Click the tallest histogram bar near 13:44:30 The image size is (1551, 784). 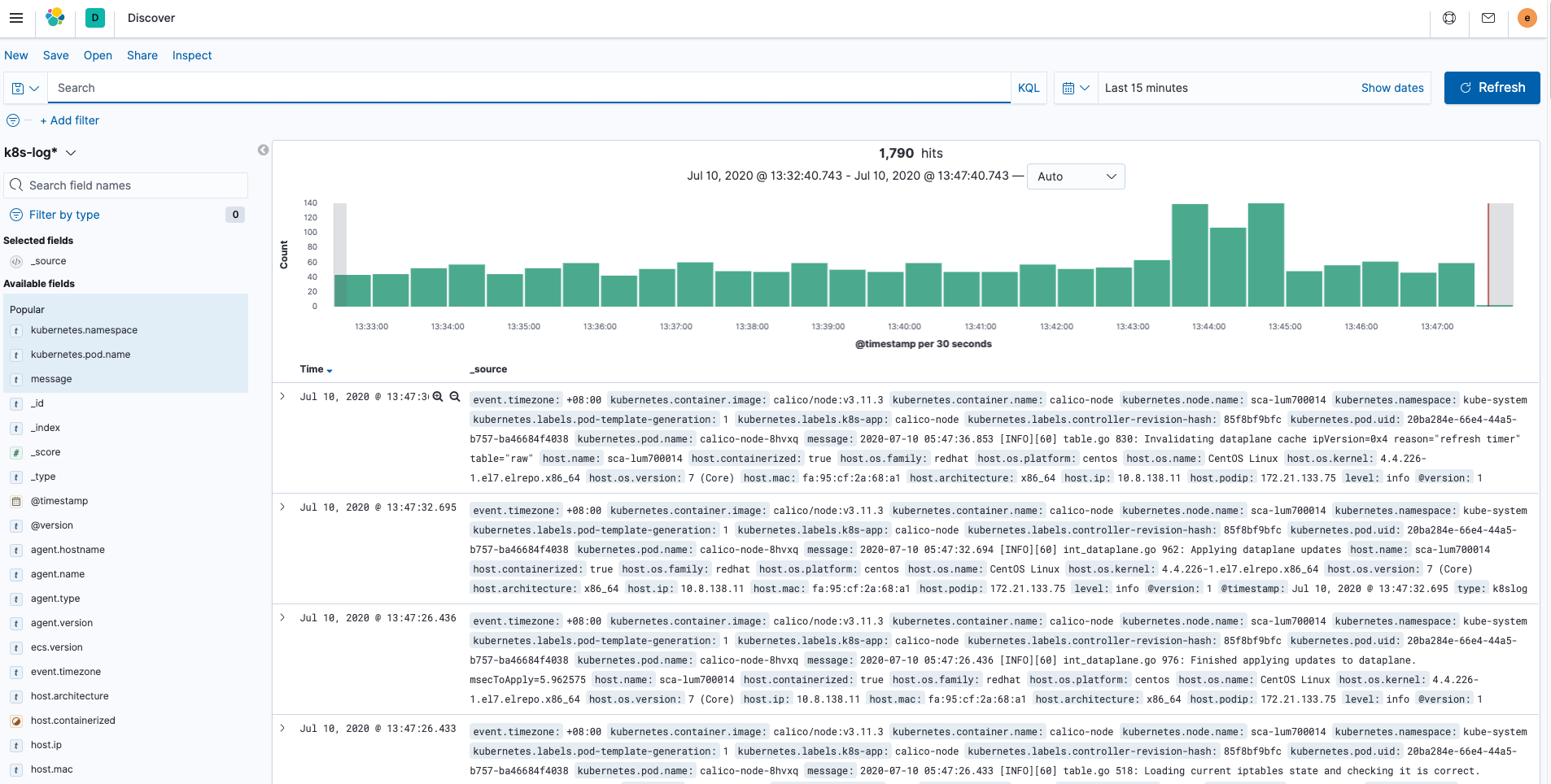tap(1265, 255)
